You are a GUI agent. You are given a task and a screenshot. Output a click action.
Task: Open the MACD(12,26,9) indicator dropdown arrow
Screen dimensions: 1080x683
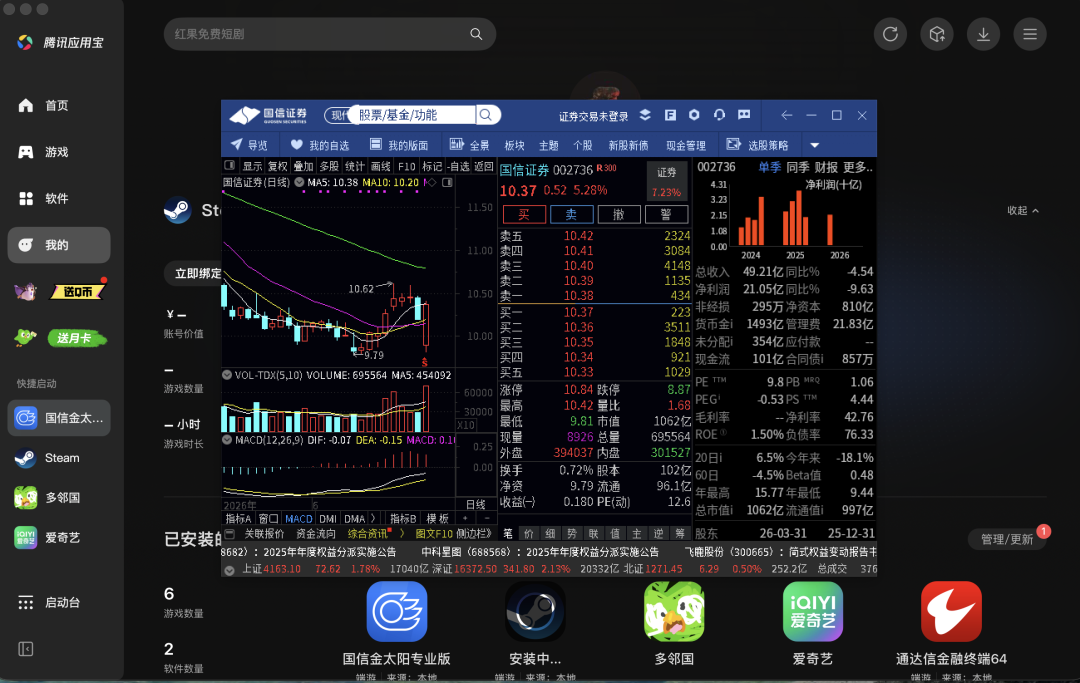pos(227,439)
